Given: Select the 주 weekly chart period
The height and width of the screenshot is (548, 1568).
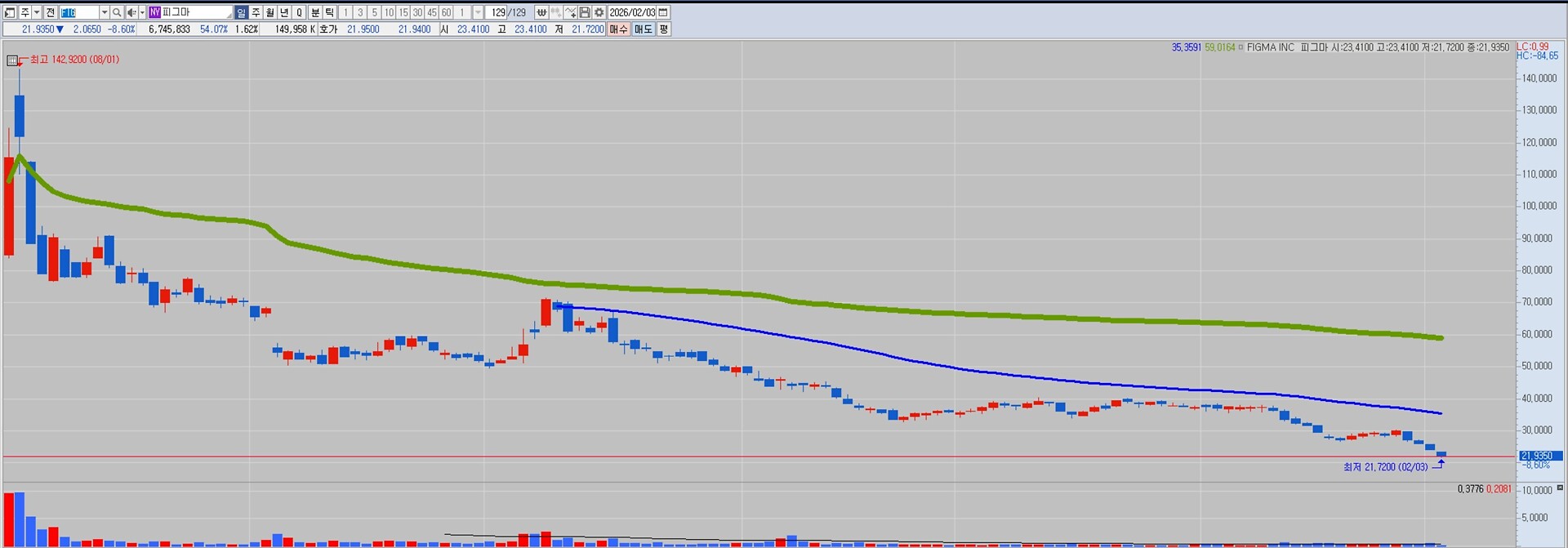Looking at the screenshot, I should (x=256, y=12).
